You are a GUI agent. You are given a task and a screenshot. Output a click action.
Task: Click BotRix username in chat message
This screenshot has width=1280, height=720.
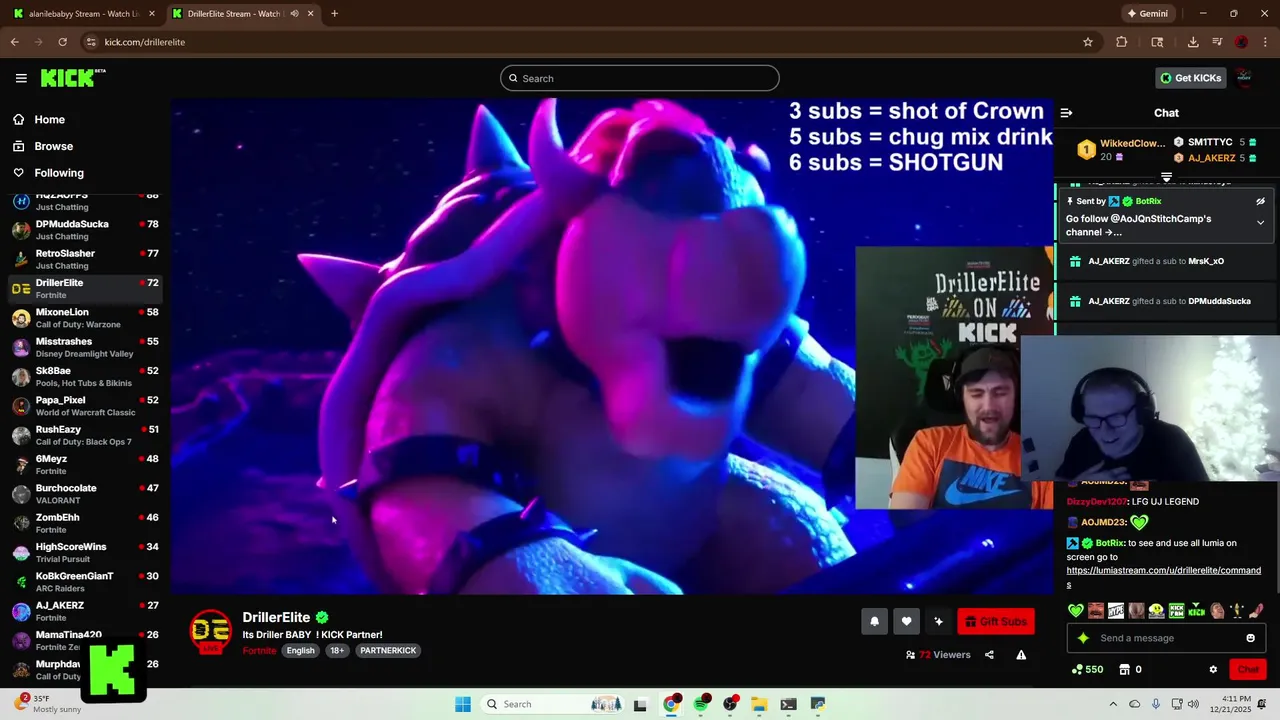point(1109,543)
